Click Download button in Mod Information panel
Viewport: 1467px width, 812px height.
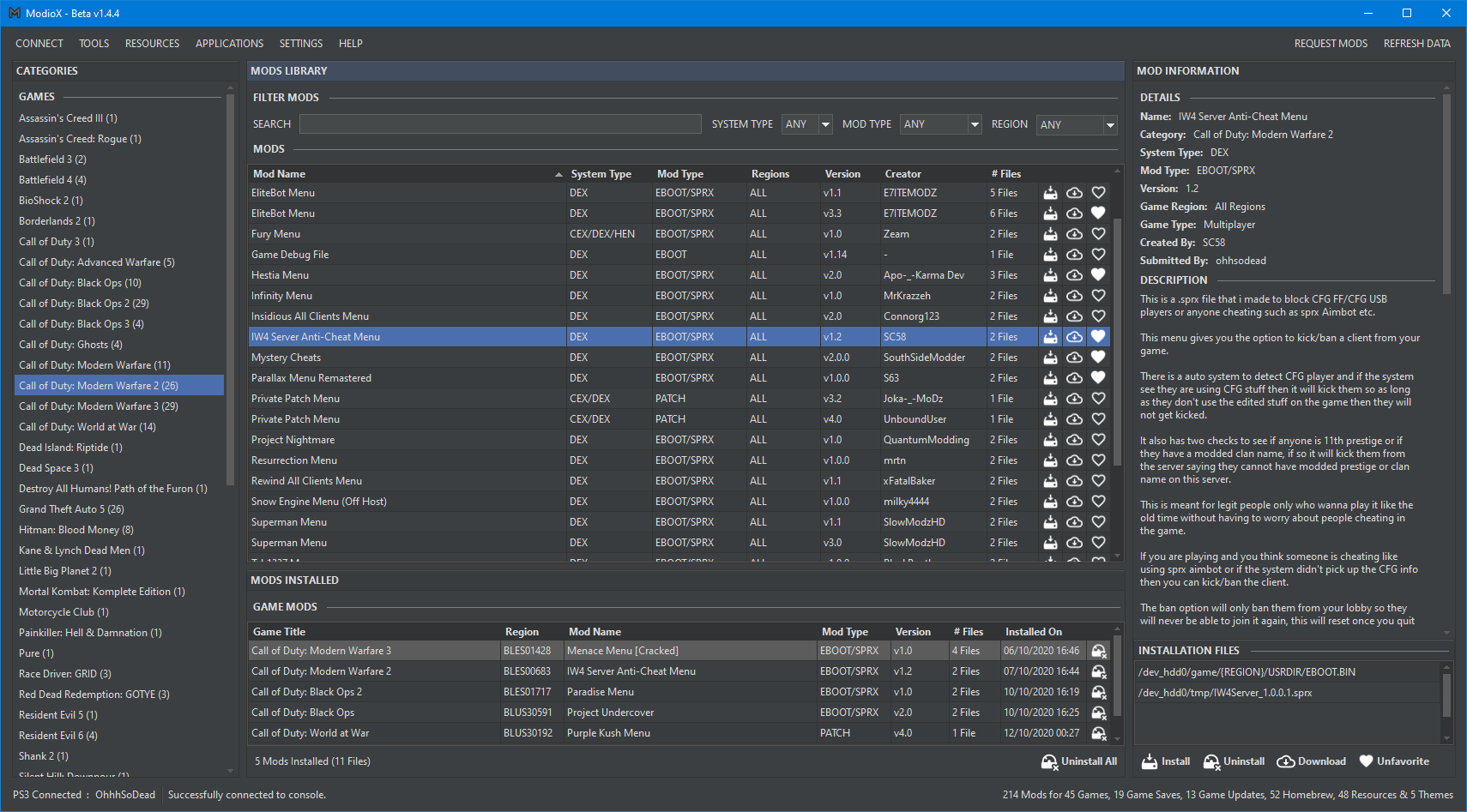(x=1311, y=761)
